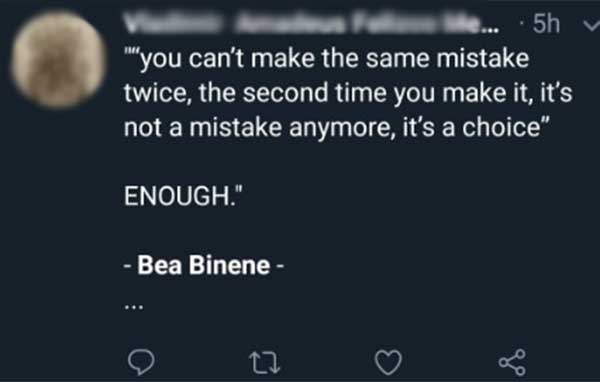This screenshot has height=382, width=600.
Task: Expand the three-dot ellipsis below Bea Binene
Action: click(x=134, y=307)
